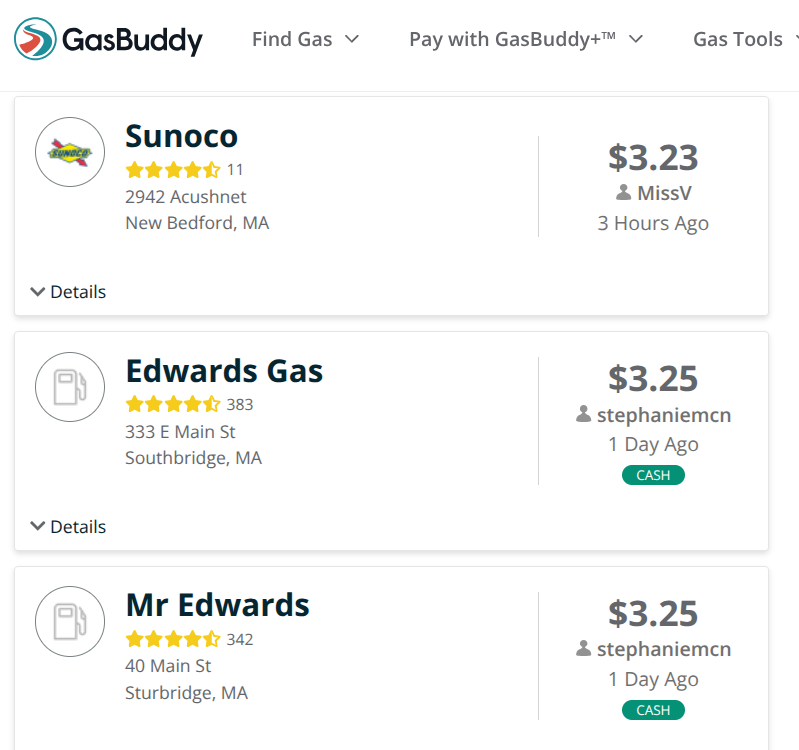This screenshot has width=799, height=750.
Task: Click the user icon beside MissV
Action: click(x=623, y=193)
